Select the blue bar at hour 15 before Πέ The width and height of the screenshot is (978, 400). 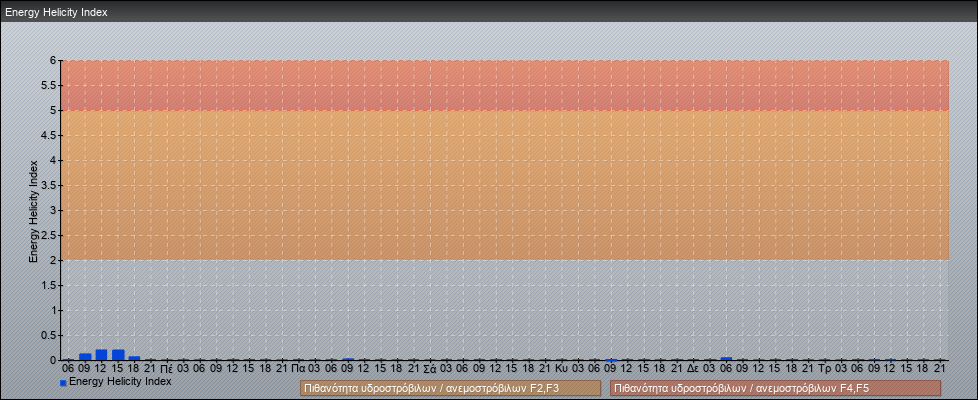coord(118,355)
